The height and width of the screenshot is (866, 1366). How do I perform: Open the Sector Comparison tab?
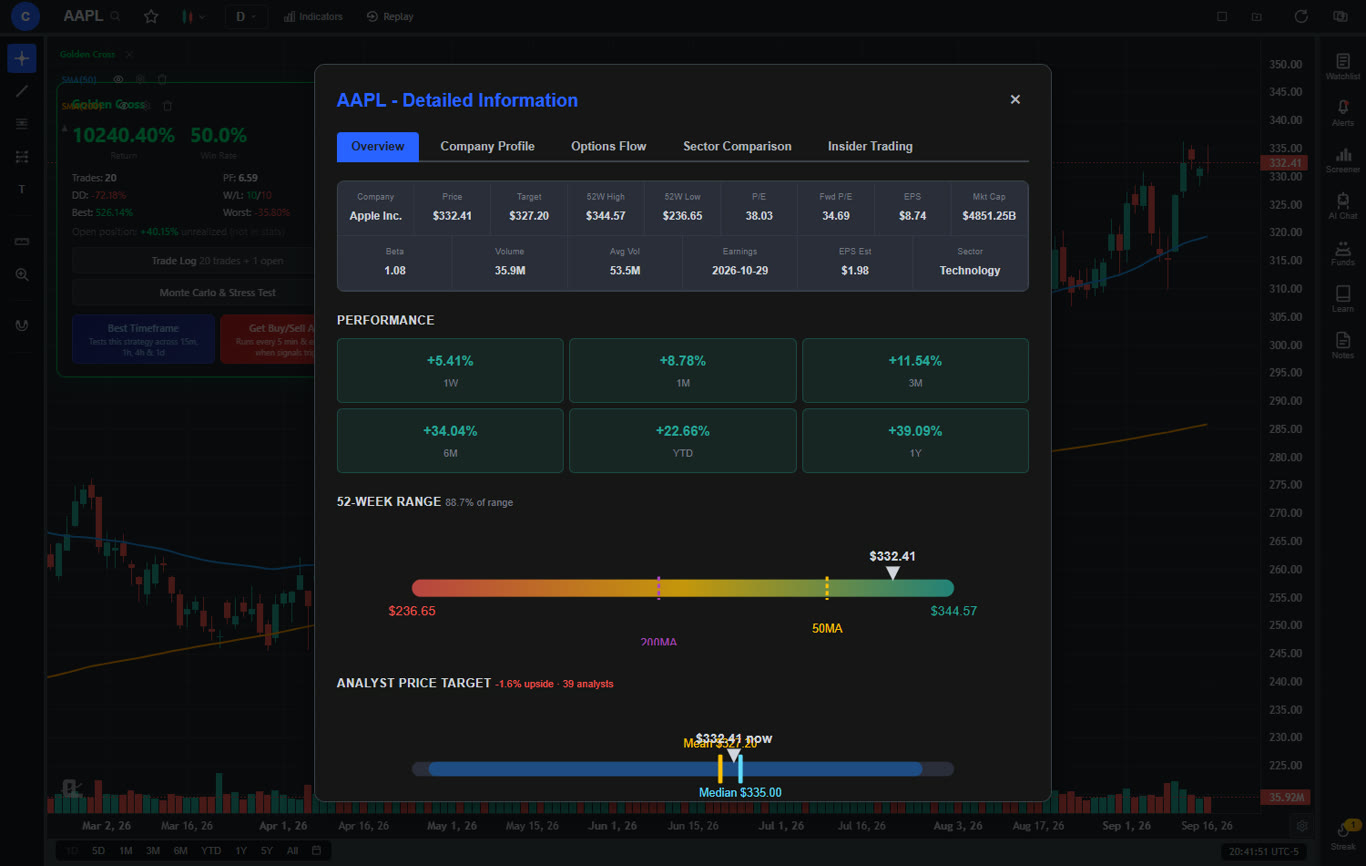pos(737,146)
